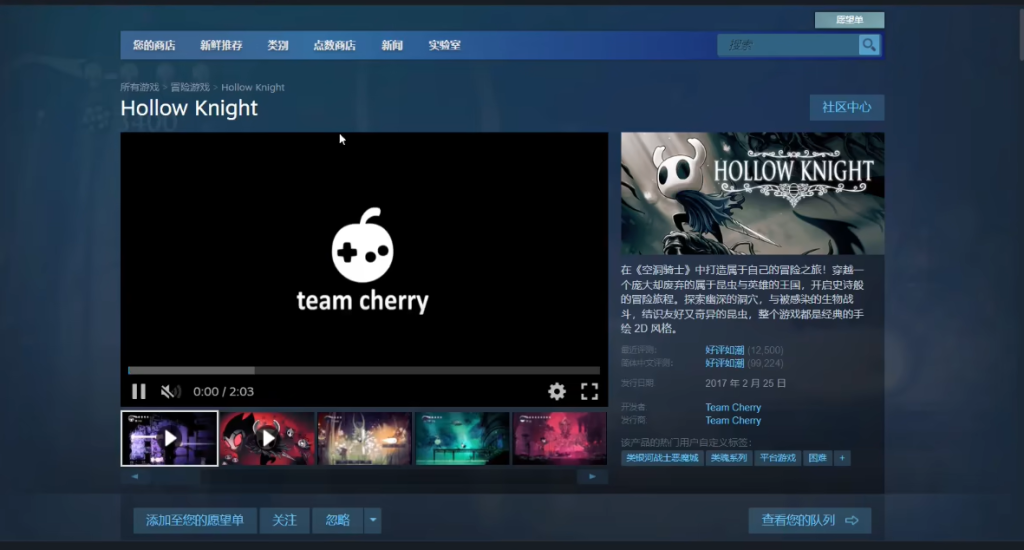Image resolution: width=1024 pixels, height=550 pixels.
Task: Click the 类银河战士恶魔城 tag
Action: 662,458
